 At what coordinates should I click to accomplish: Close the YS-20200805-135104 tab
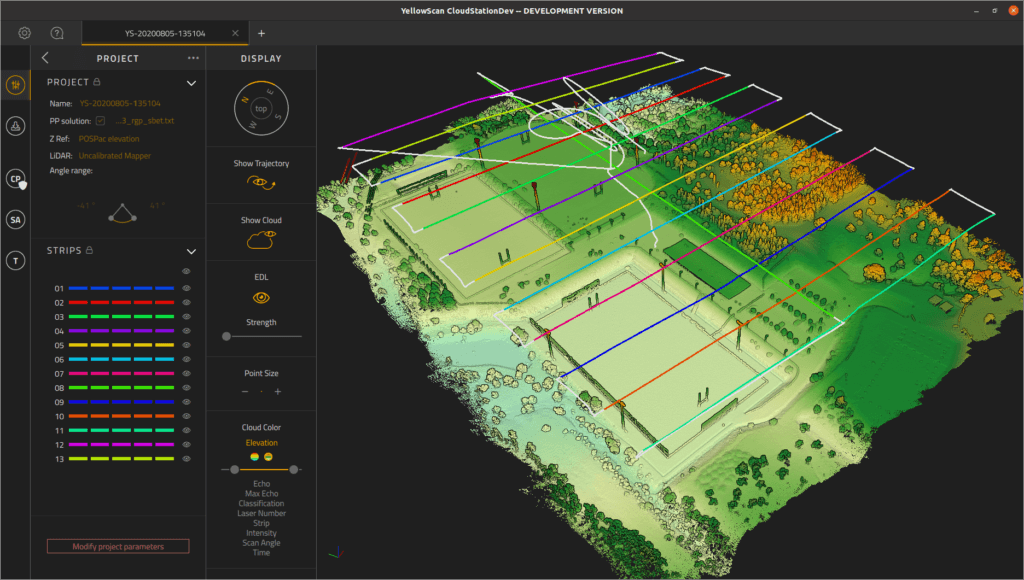click(235, 33)
